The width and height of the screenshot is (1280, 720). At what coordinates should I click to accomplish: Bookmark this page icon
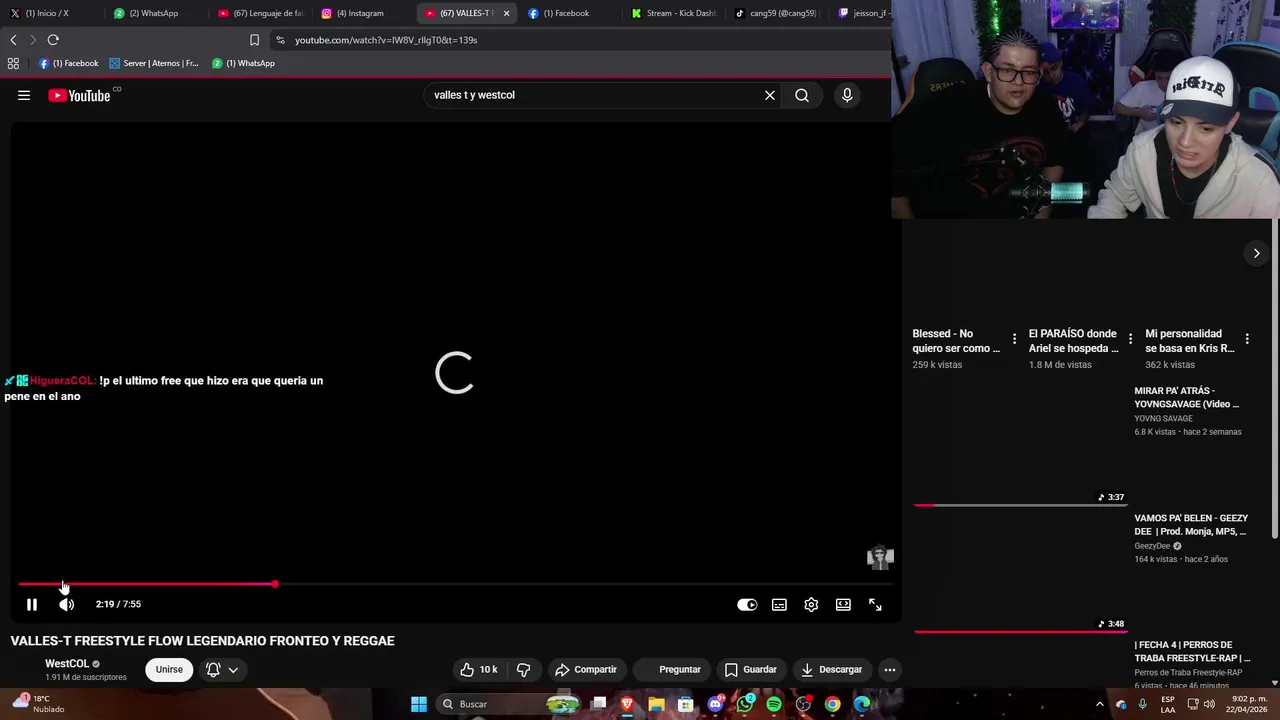click(x=254, y=40)
